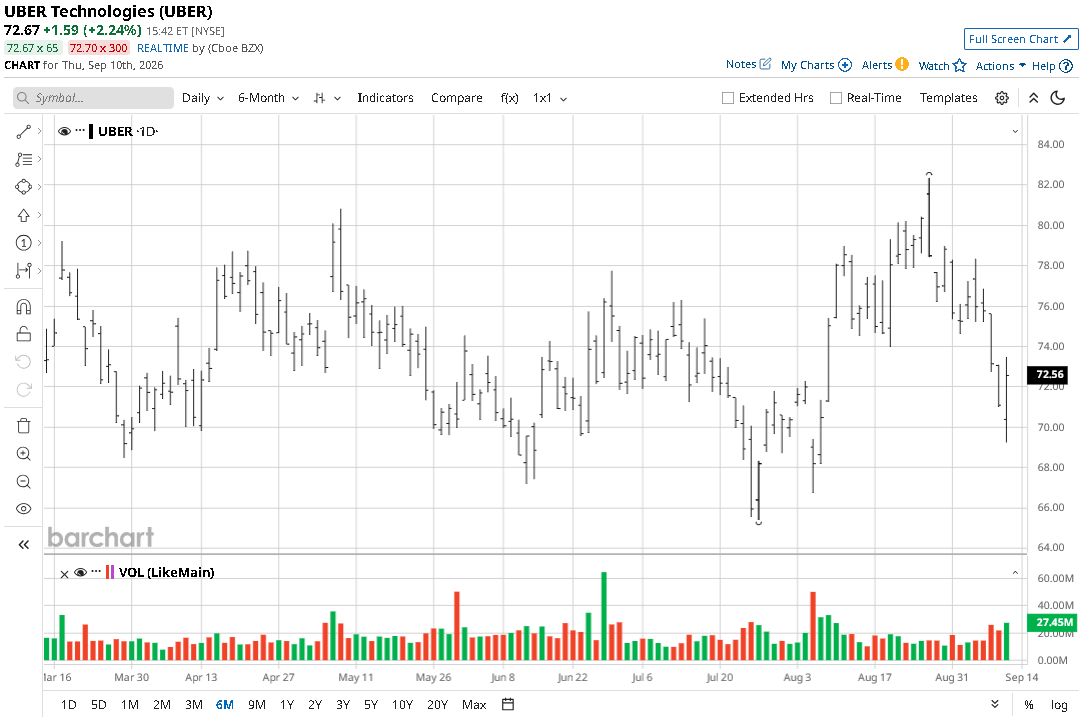The width and height of the screenshot is (1092, 727).
Task: Toggle visibility of VOL indicator
Action: tap(80, 572)
